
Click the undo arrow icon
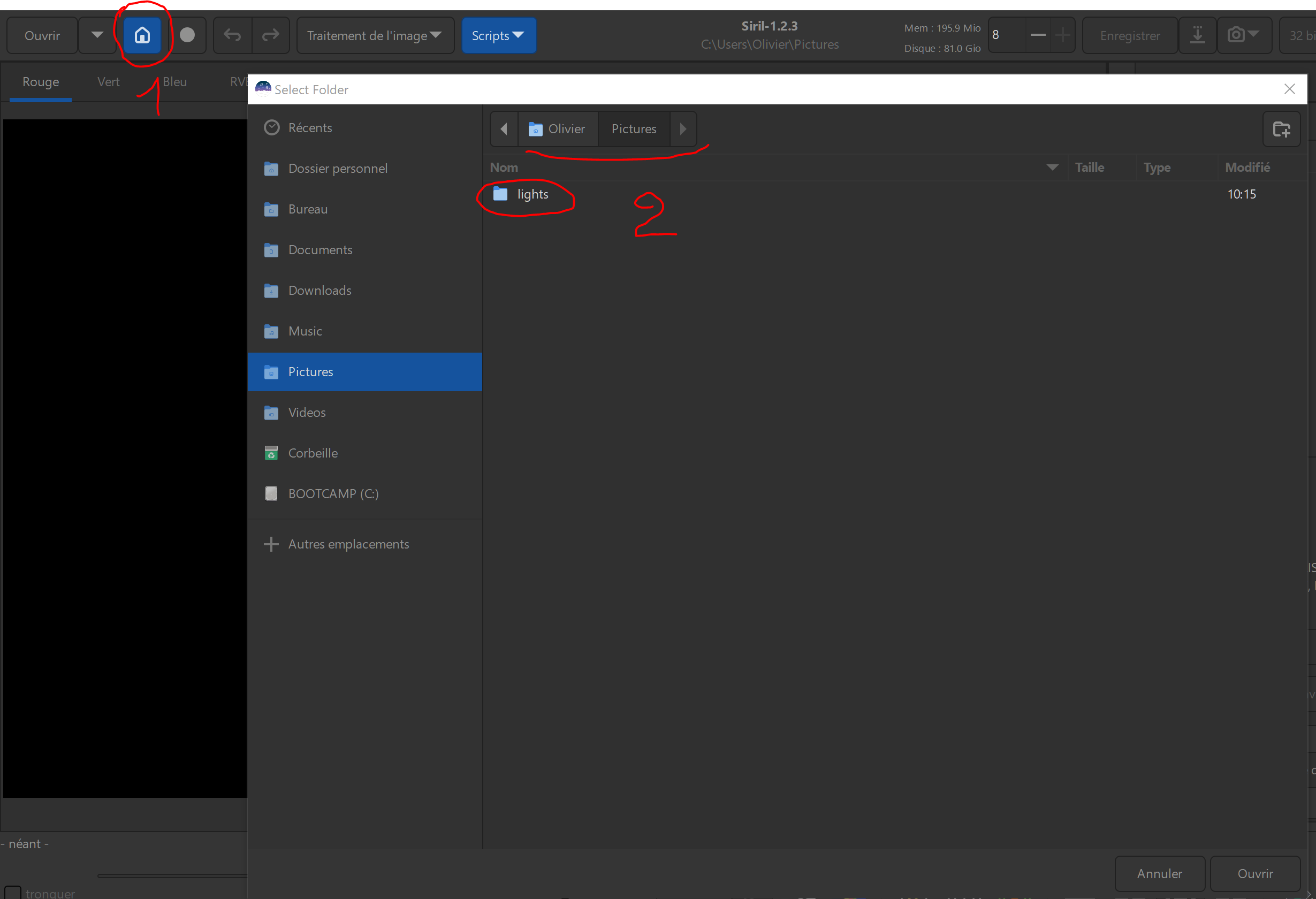point(232,35)
